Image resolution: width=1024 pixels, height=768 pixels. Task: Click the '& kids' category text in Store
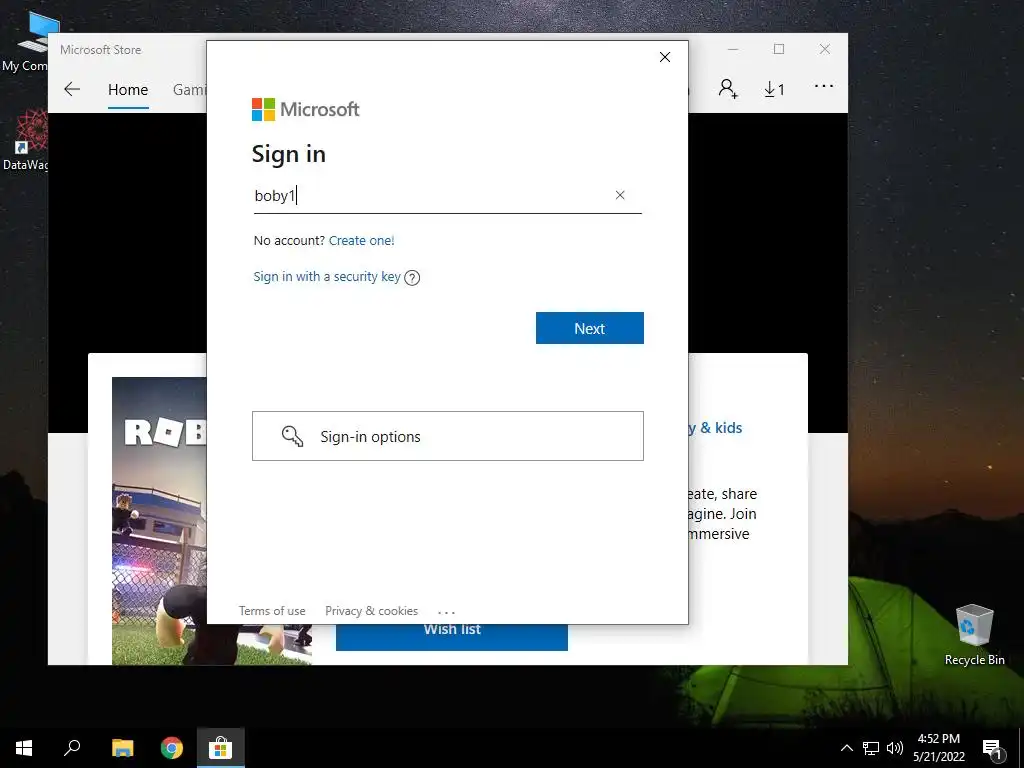tap(721, 428)
